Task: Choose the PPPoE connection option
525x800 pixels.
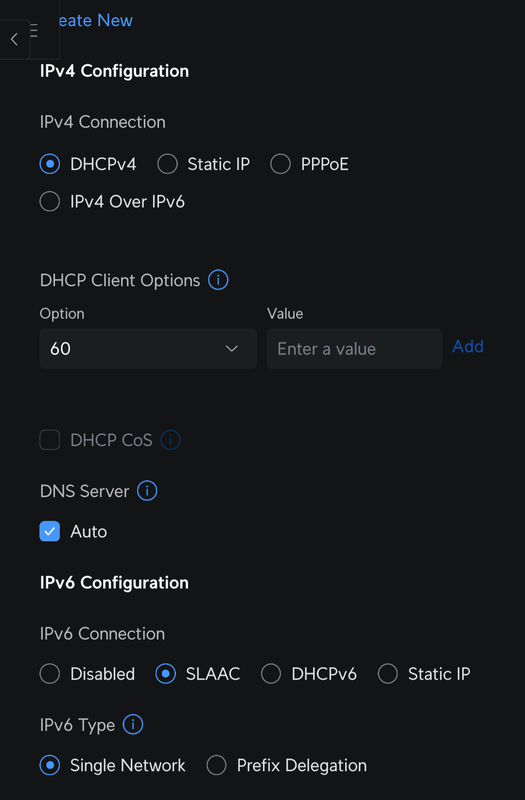Action: [x=280, y=164]
